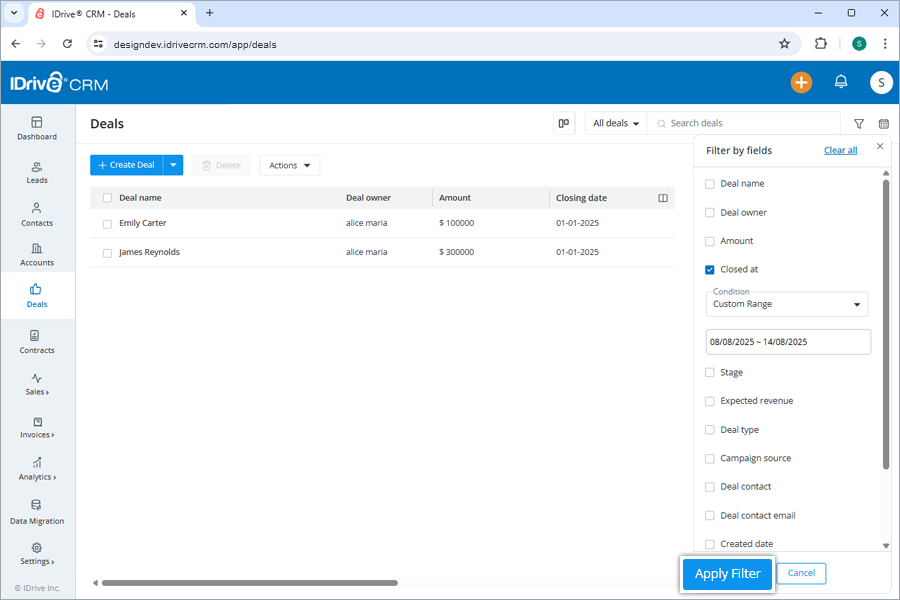Open the All deals dropdown
The image size is (900, 600).
coord(614,123)
